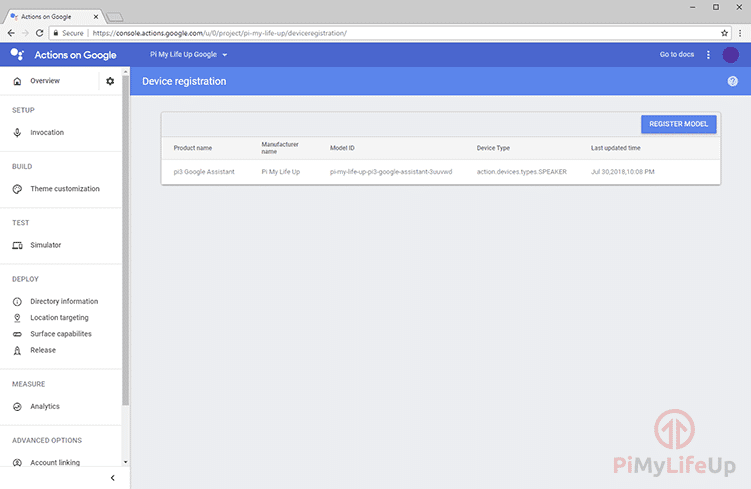Open Account linking under Advanced Options
Viewport: 751px width, 489px height.
coord(55,463)
